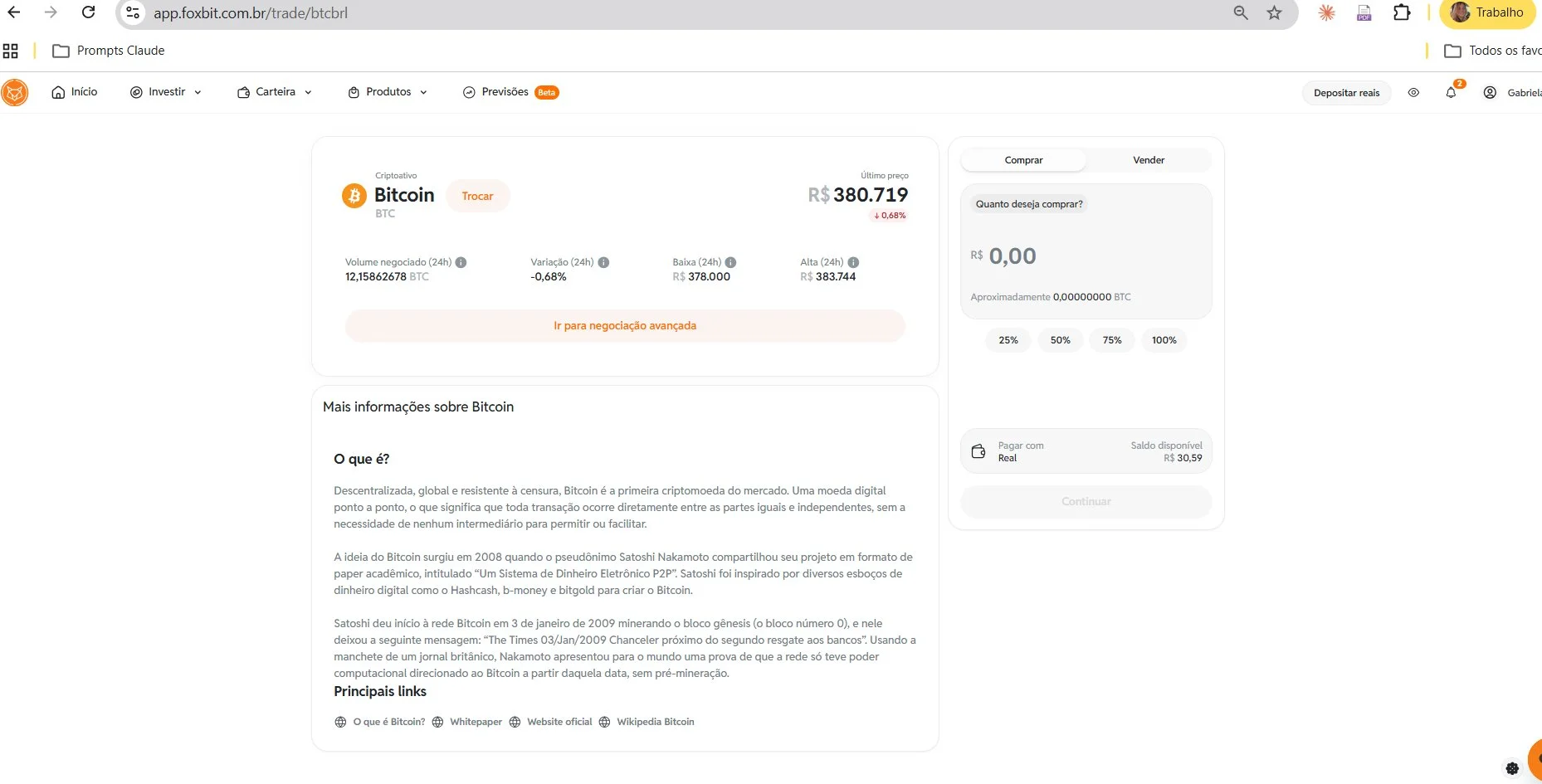Switch to the Comprar tab

(1023, 160)
